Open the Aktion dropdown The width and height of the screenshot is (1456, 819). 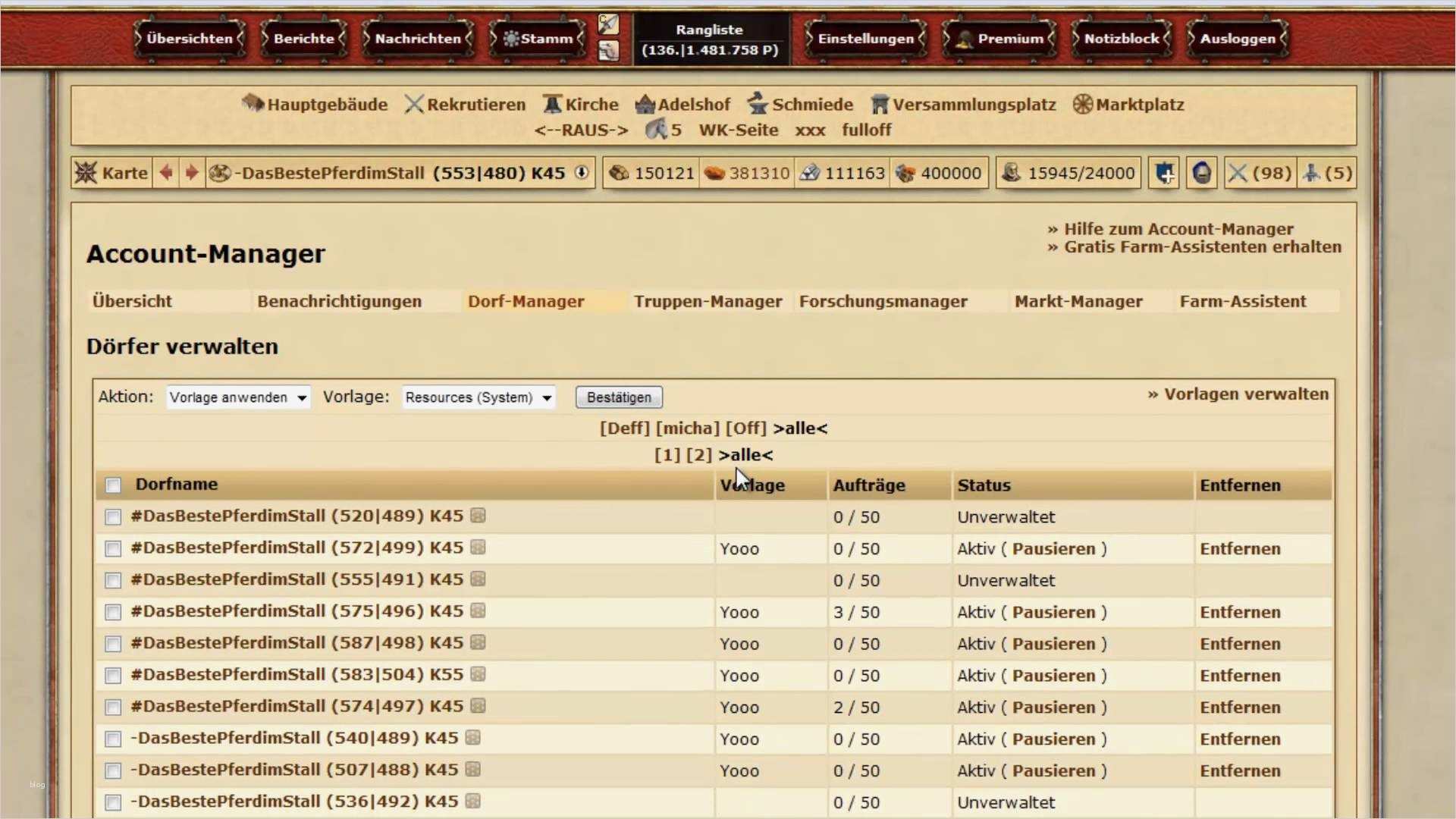coord(238,397)
